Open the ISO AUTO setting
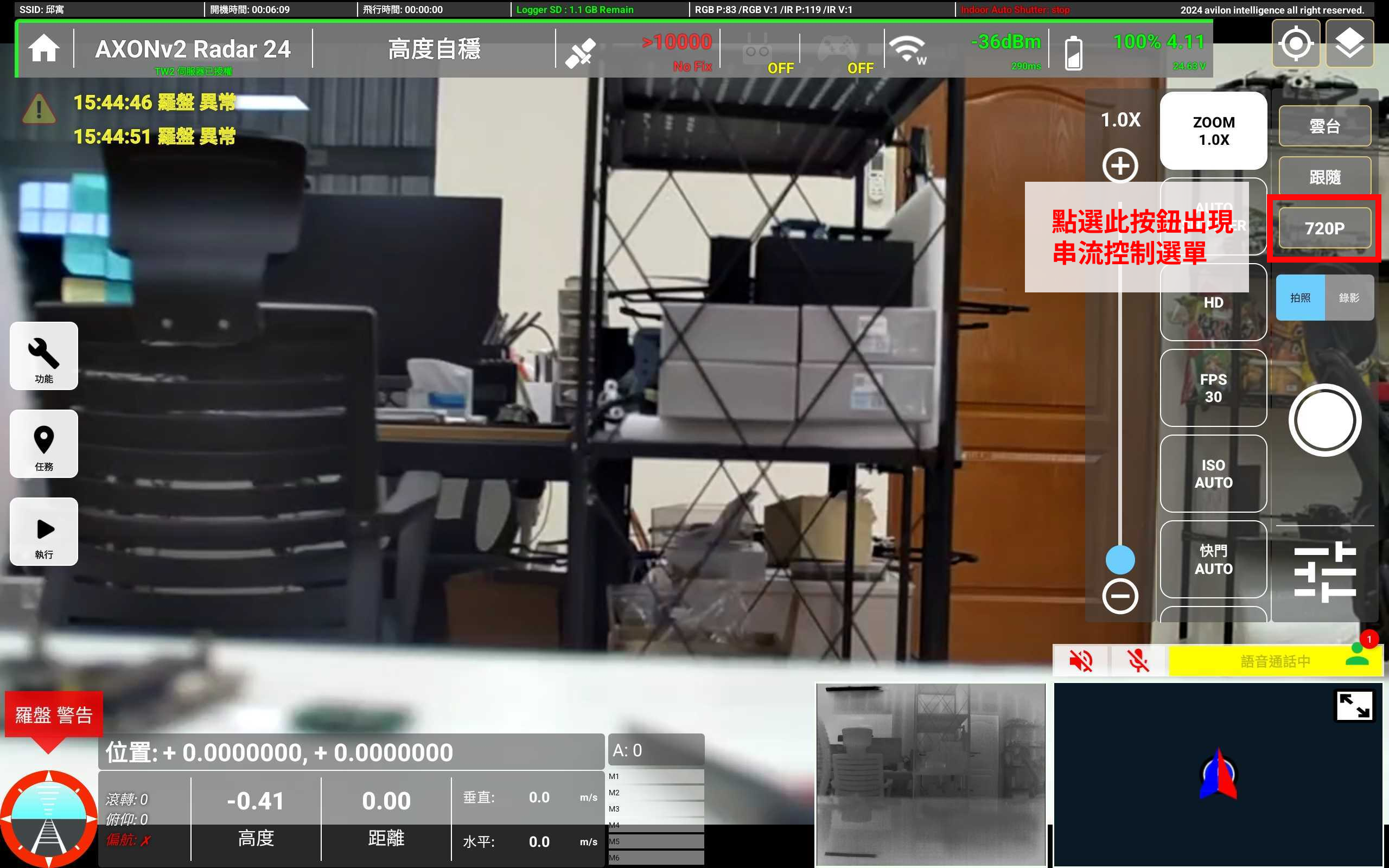Image resolution: width=1389 pixels, height=868 pixels. [1213, 474]
